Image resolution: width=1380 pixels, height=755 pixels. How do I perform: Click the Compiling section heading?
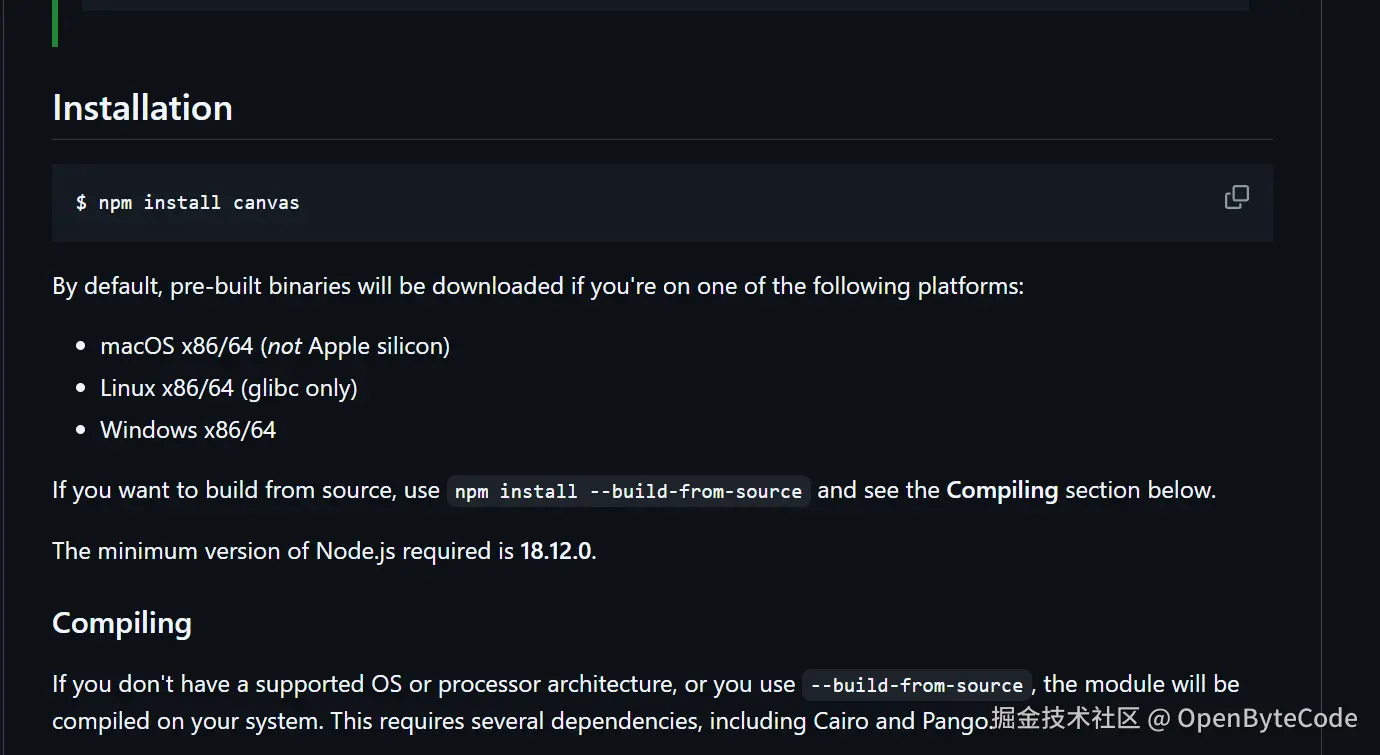pos(122,623)
